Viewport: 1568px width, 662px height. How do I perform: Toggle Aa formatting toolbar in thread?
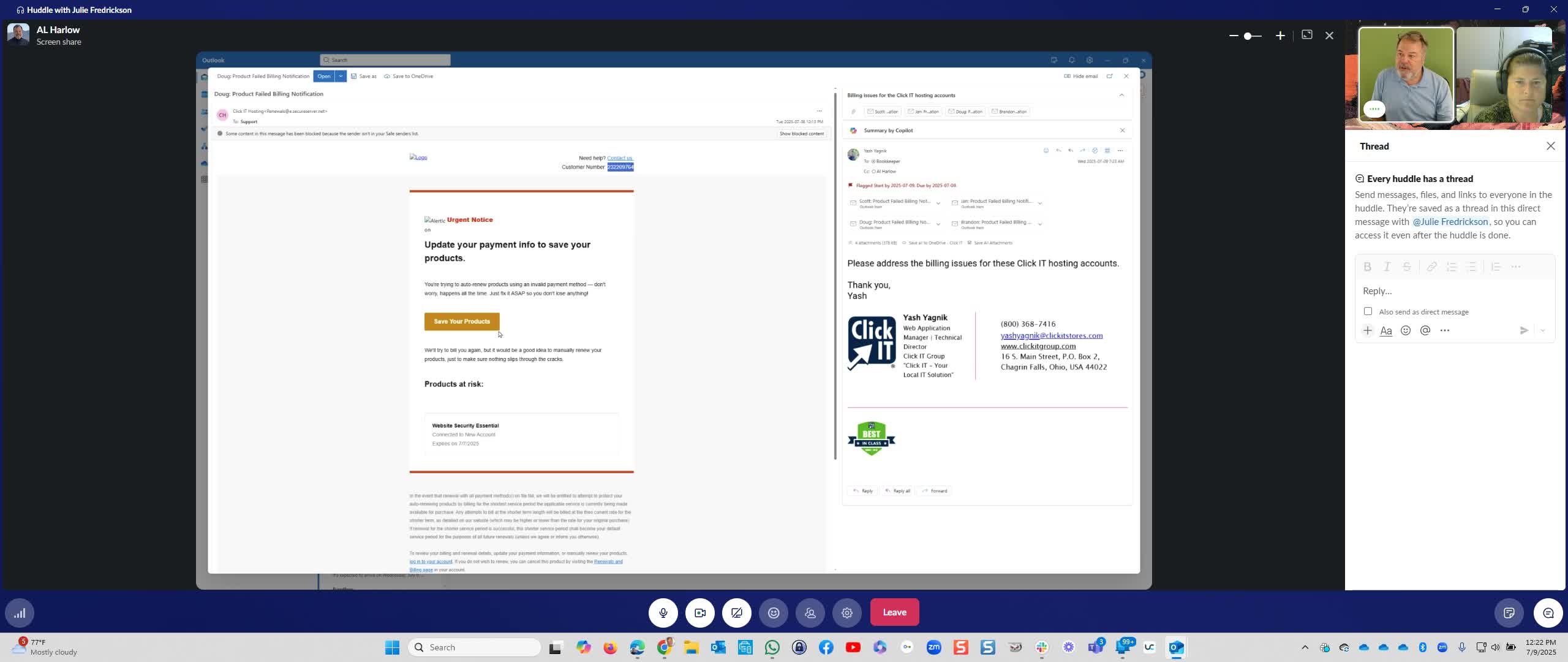[1386, 330]
